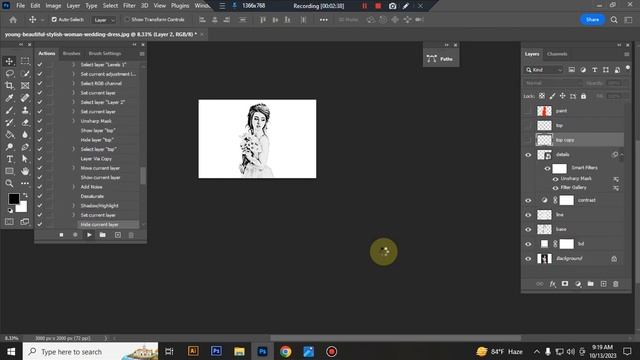Select the Eyedropper tool
Viewport: 640px width, 360px height.
pos(9,98)
